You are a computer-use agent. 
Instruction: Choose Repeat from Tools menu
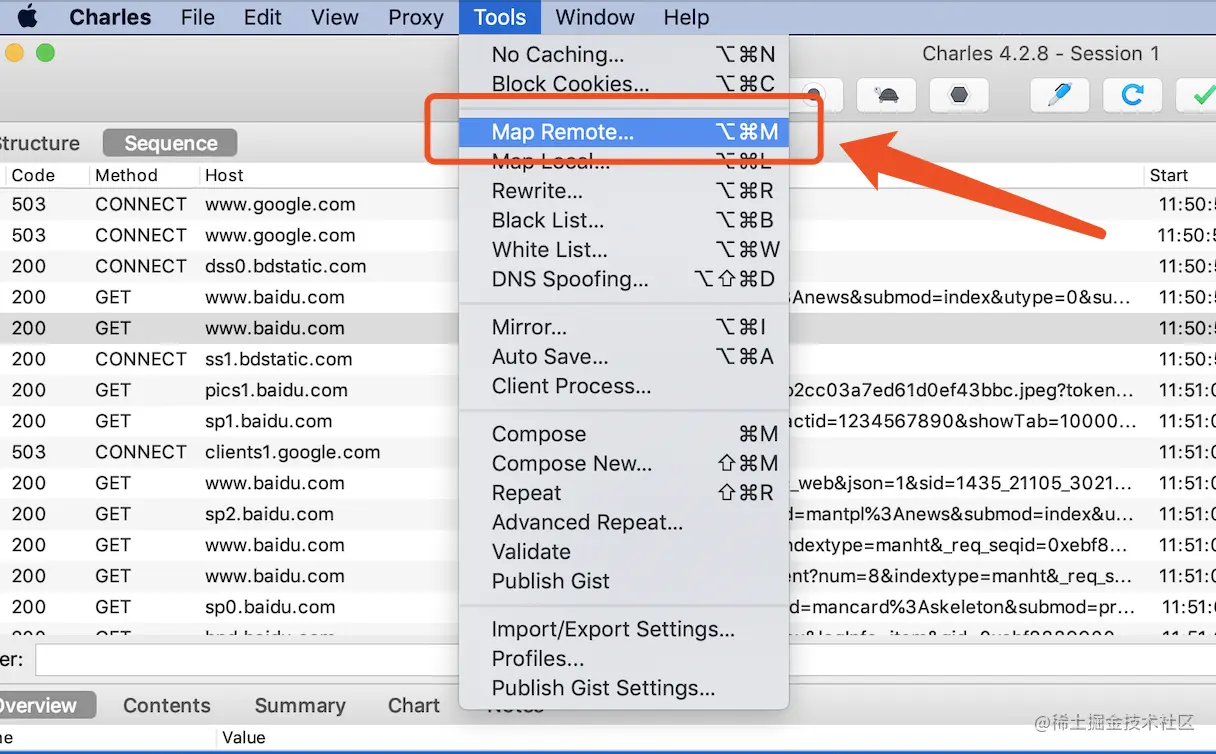tap(624, 493)
